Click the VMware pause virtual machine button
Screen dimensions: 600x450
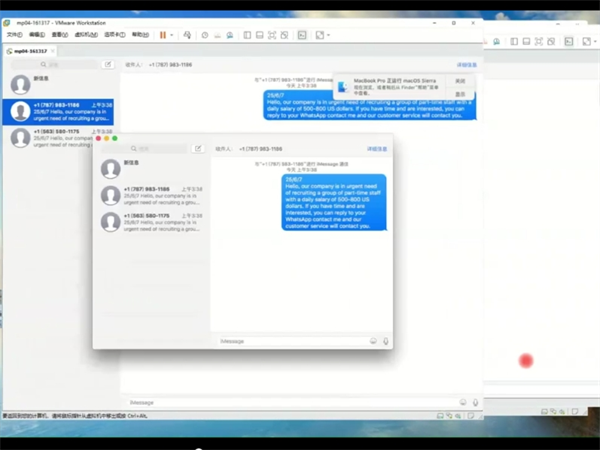(162, 34)
